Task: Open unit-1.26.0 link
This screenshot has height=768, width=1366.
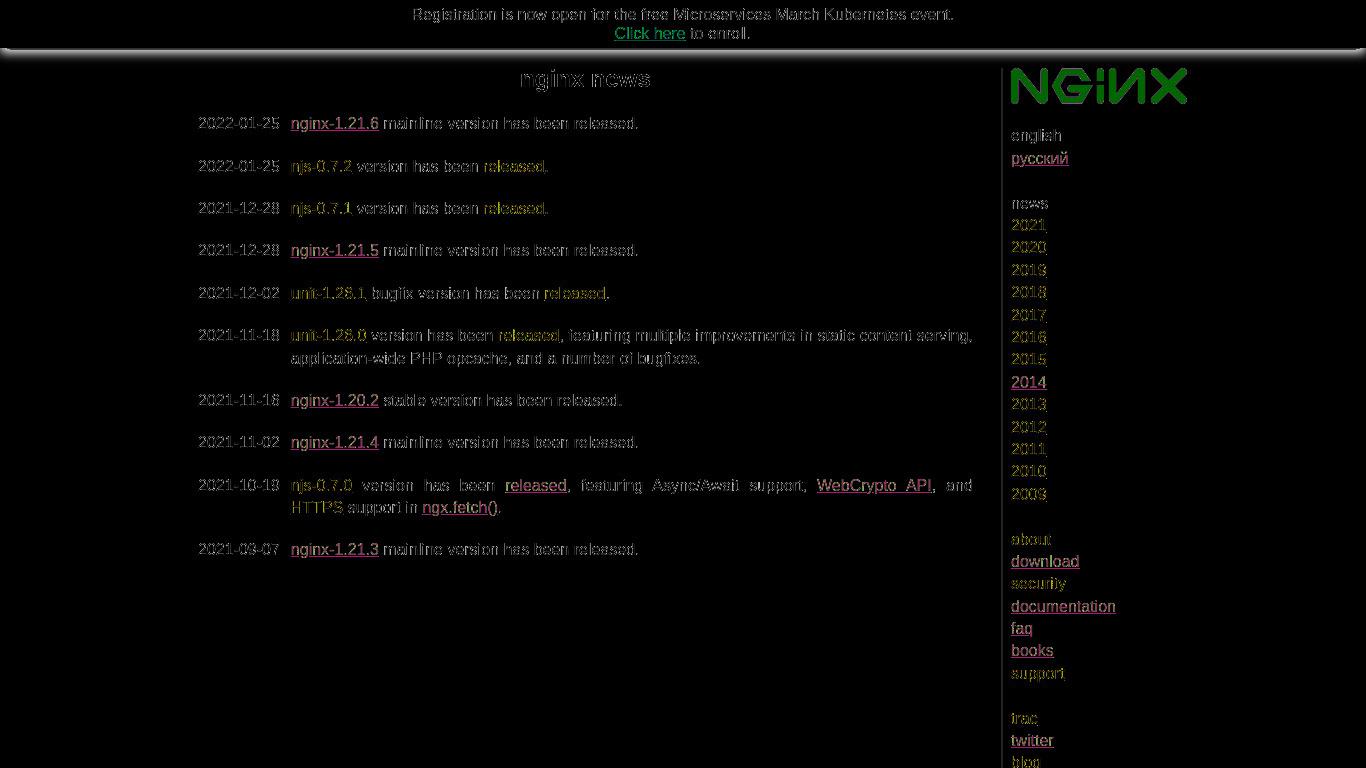Action: click(x=328, y=336)
